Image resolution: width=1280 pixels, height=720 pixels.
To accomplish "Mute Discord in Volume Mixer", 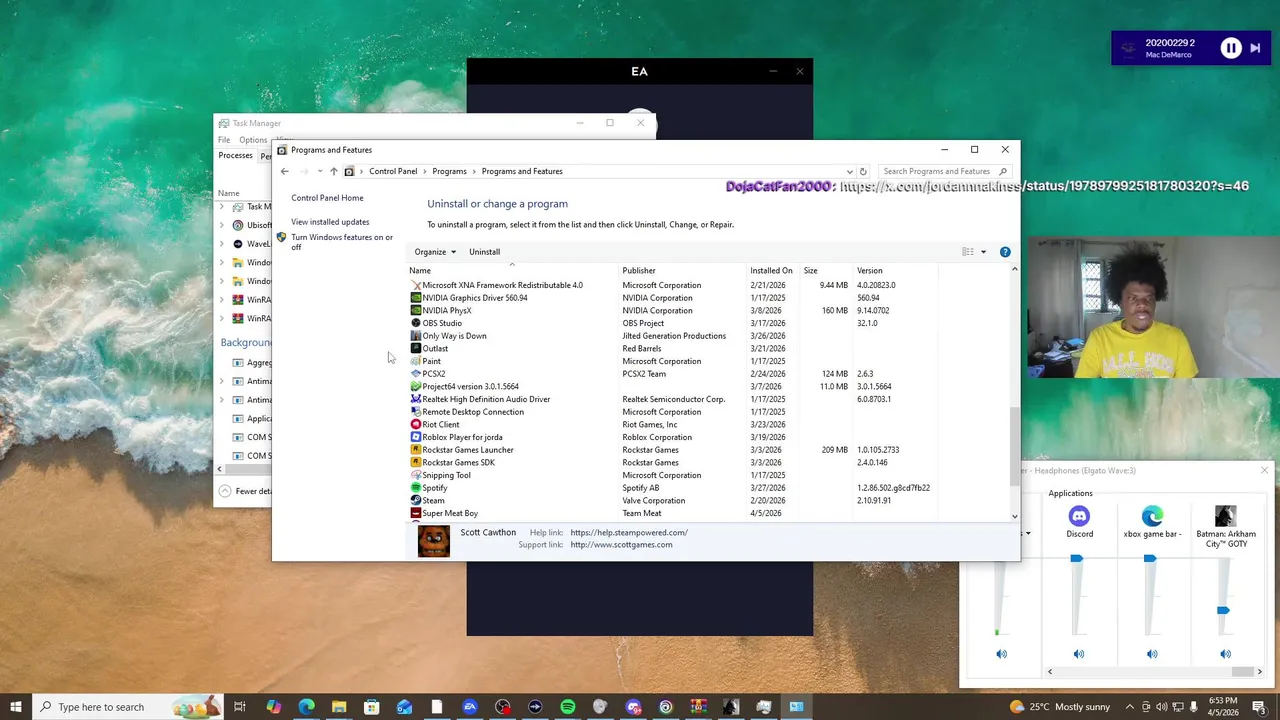I will (x=1078, y=654).
